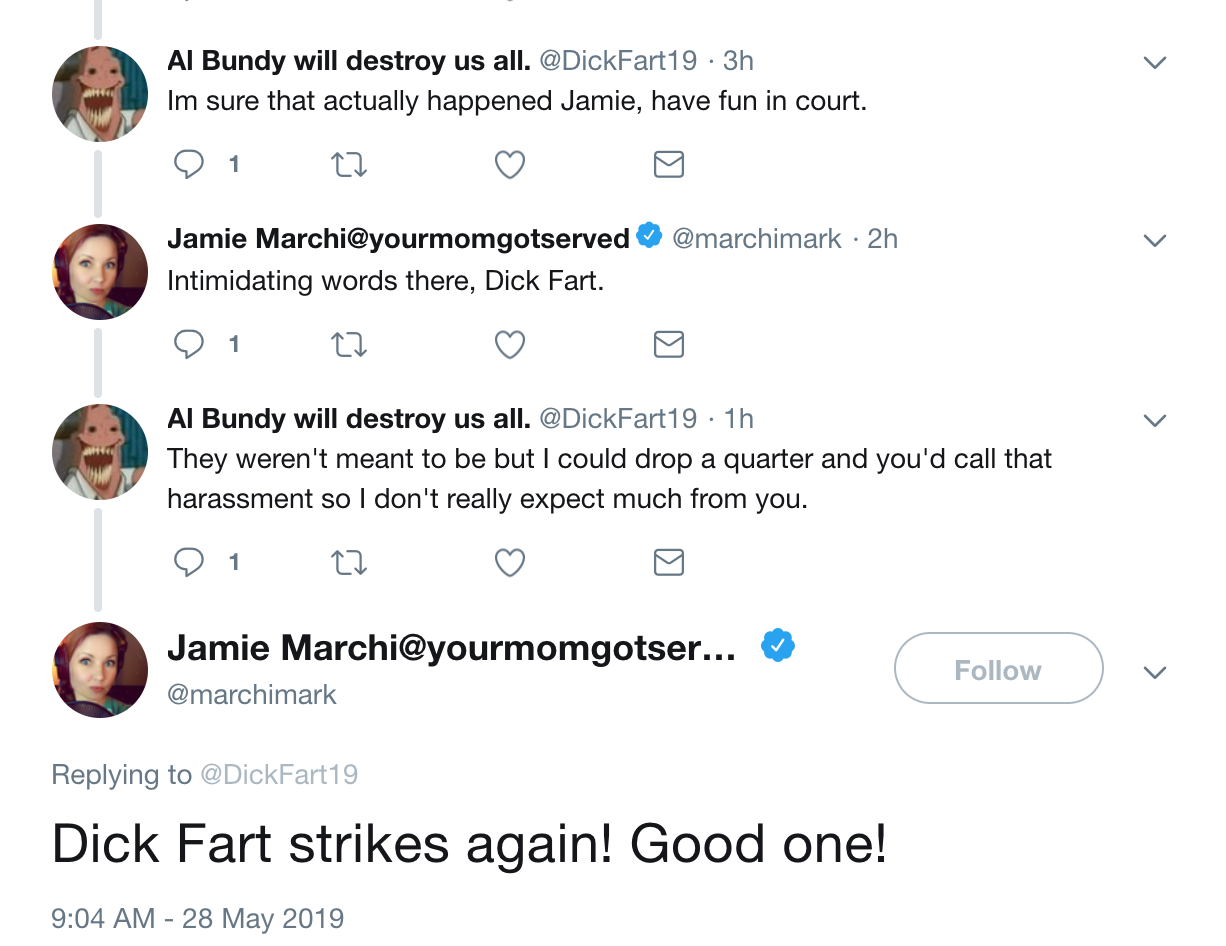Open envelope icon on 'drop a quarter' tweet

click(668, 562)
